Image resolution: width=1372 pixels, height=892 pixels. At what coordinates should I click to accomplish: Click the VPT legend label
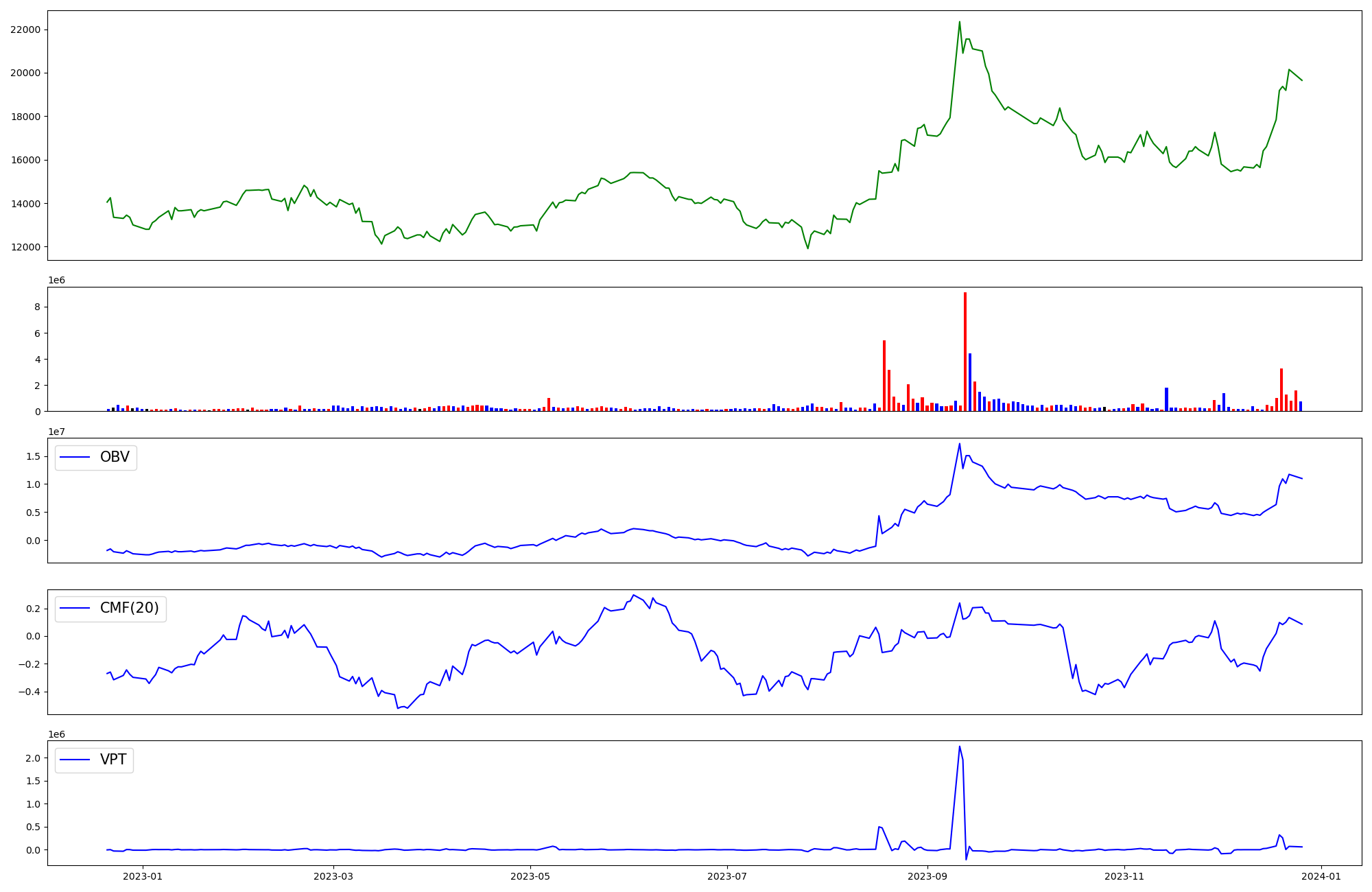[x=113, y=760]
